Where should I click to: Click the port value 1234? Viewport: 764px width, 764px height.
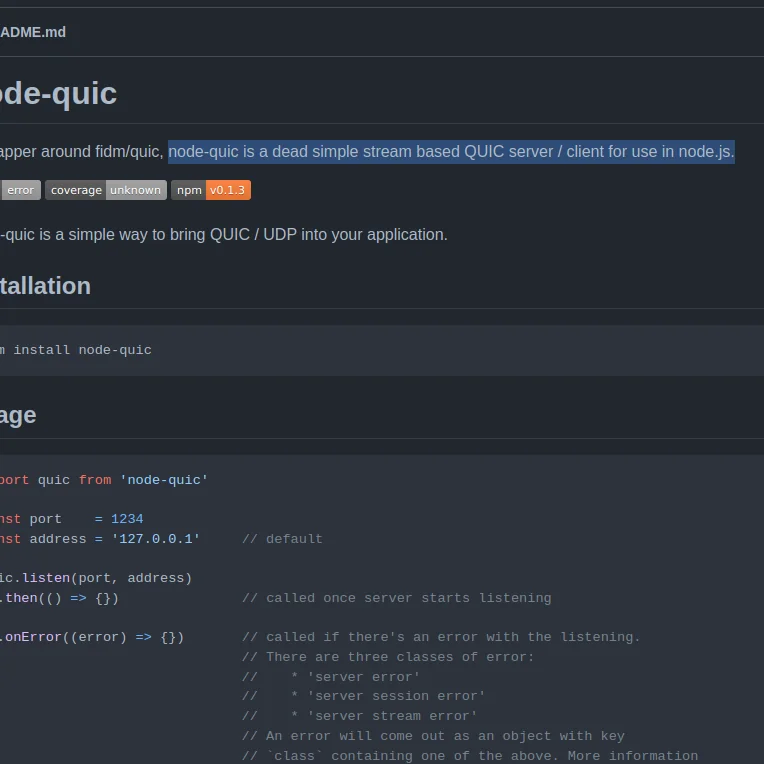point(127,519)
